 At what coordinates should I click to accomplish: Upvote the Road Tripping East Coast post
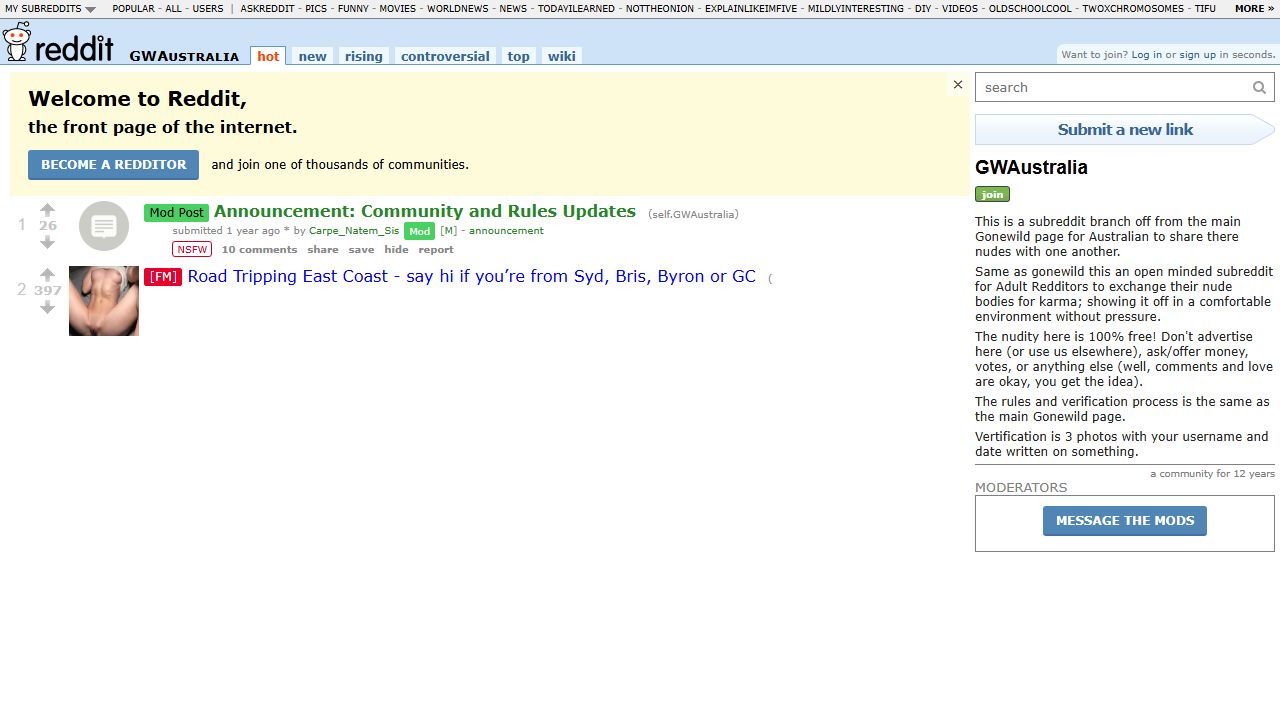click(47, 273)
